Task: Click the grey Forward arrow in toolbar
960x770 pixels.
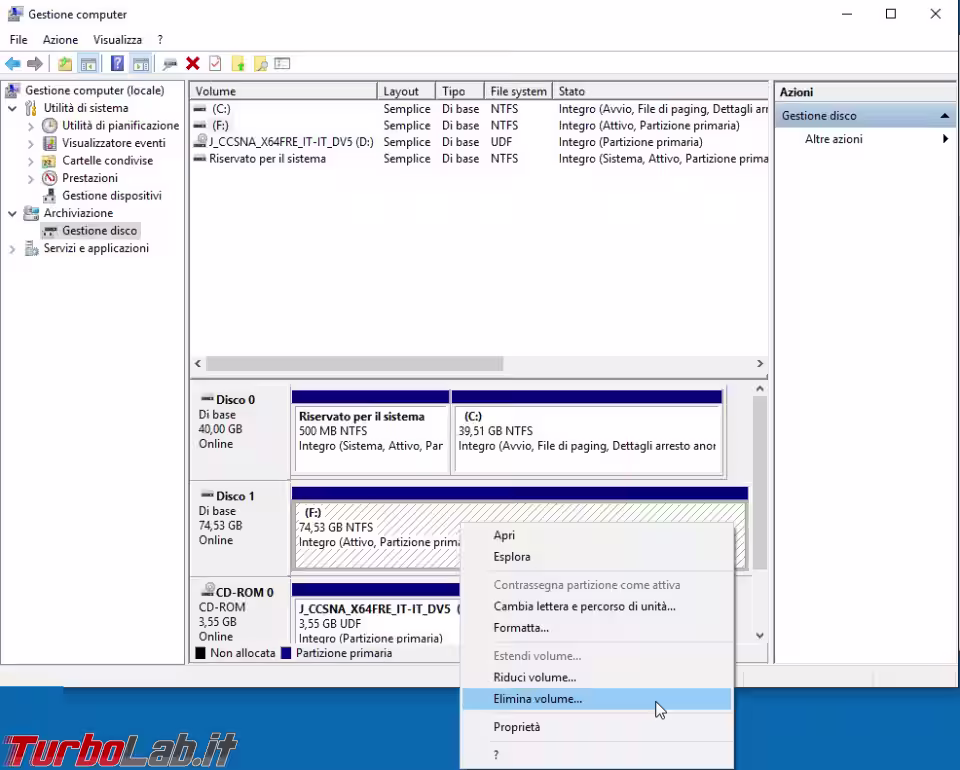Action: [35, 64]
